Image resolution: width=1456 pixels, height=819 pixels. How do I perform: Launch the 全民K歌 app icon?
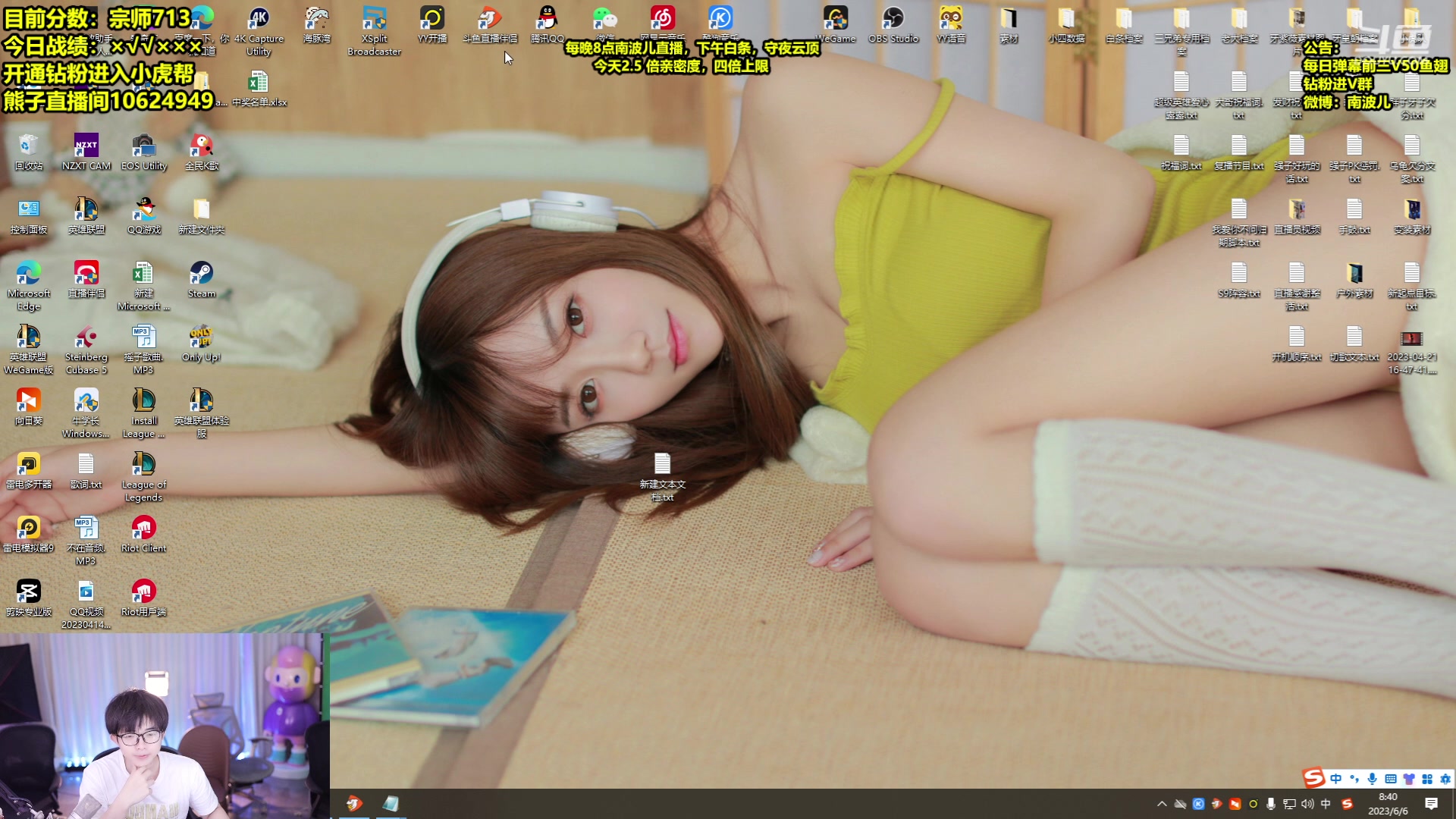202,152
